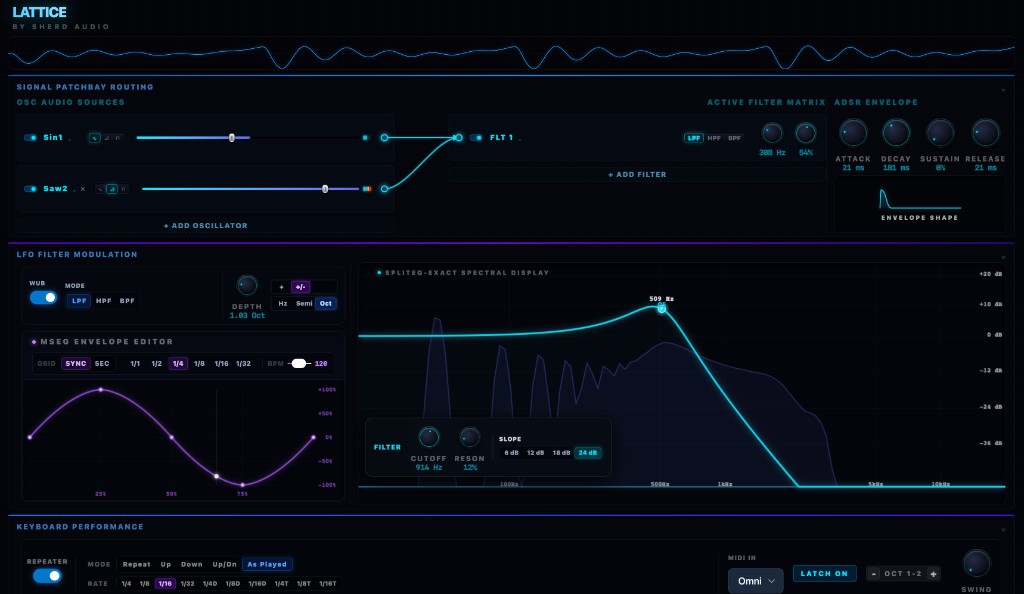Click the Decay knob
The height and width of the screenshot is (594, 1024).
click(x=896, y=133)
